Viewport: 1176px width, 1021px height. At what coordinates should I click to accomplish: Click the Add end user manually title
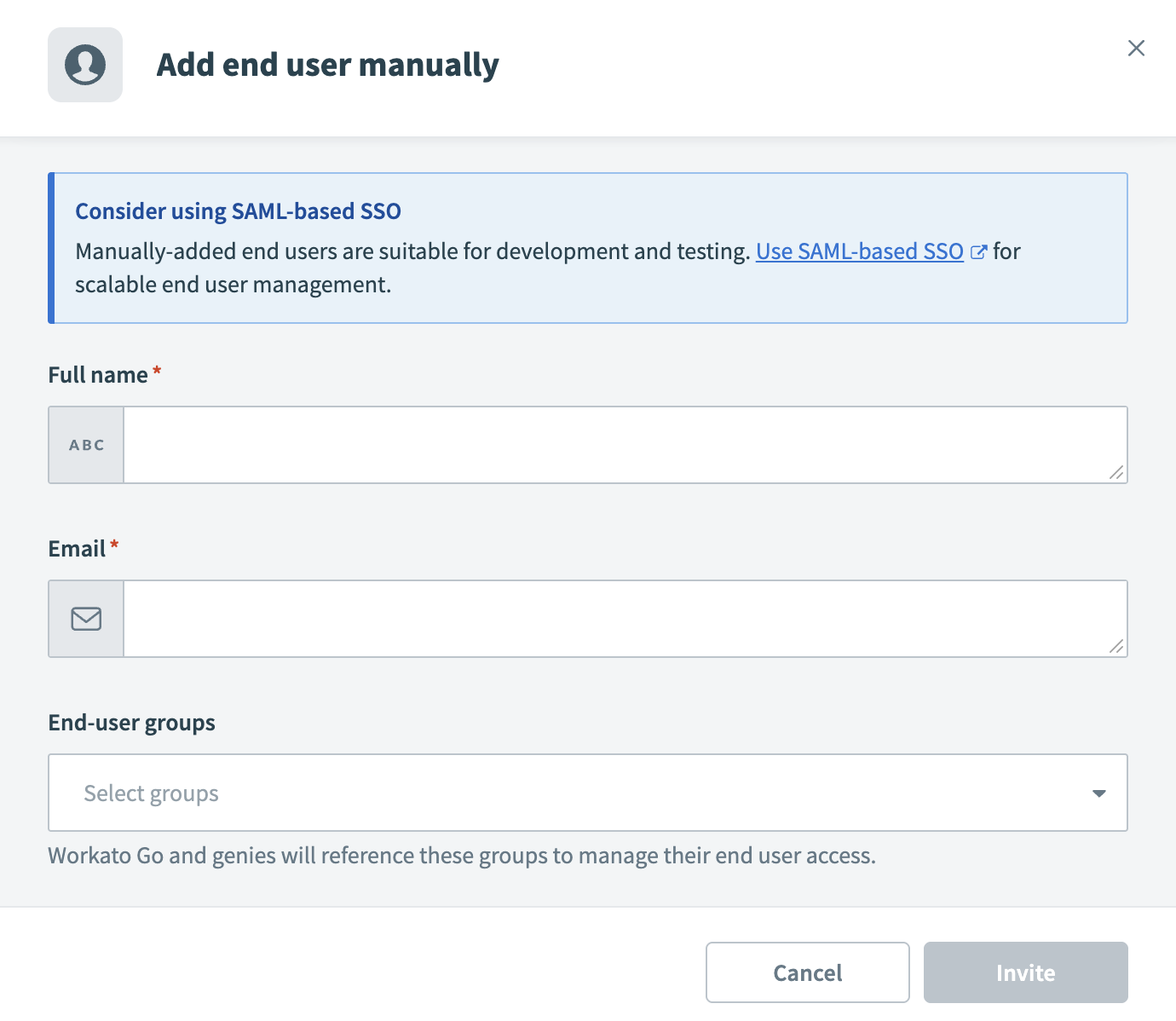tap(328, 64)
